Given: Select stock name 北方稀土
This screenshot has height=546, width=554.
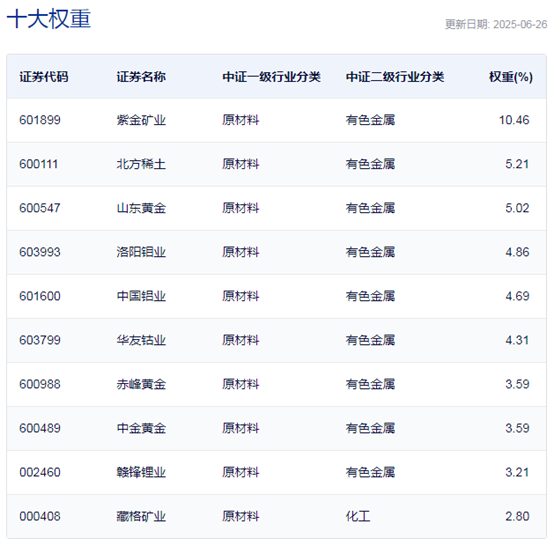Looking at the screenshot, I should pos(141,164).
